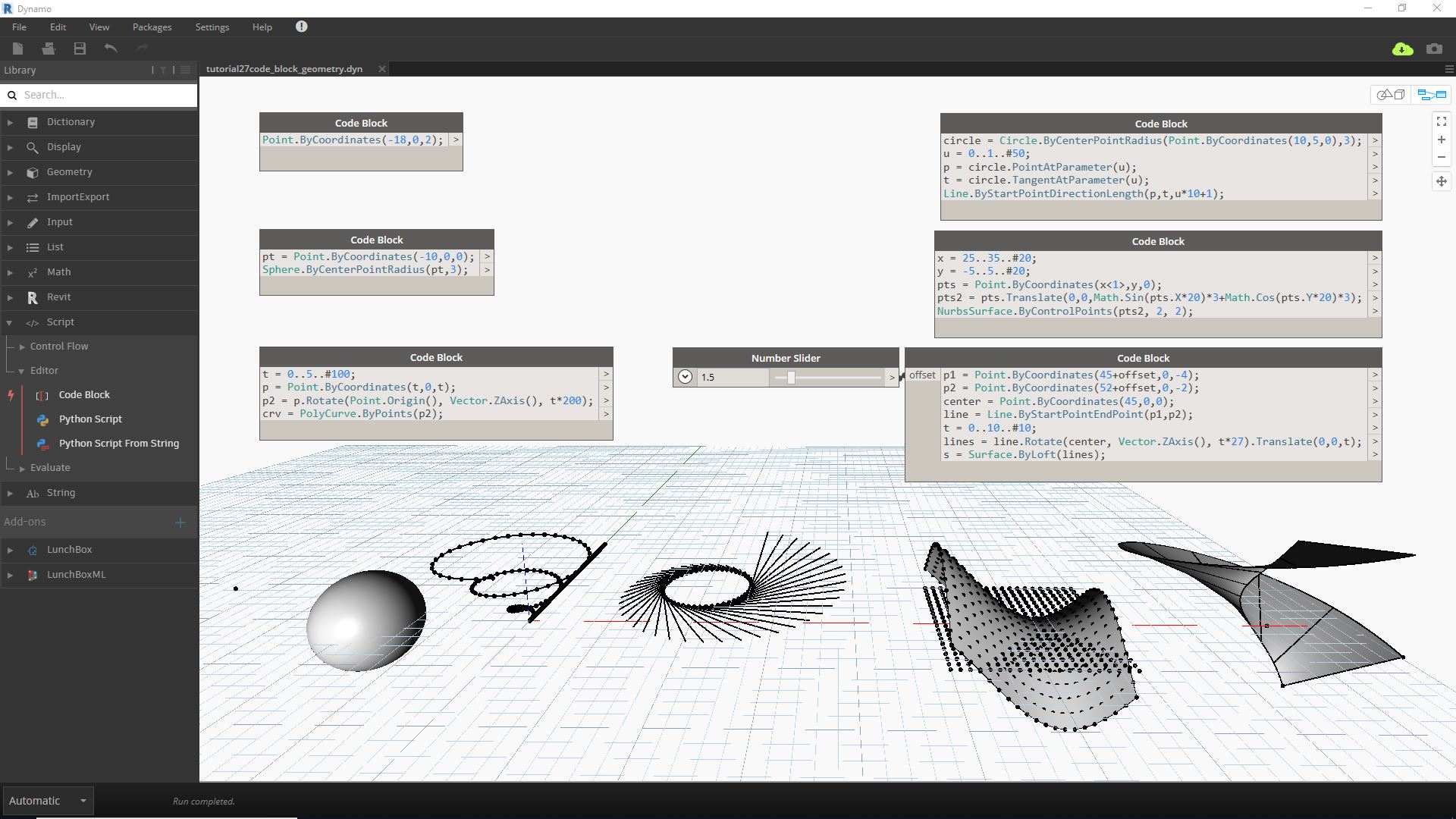The width and height of the screenshot is (1456, 819).
Task: Click the library Search input field
Action: [x=106, y=95]
